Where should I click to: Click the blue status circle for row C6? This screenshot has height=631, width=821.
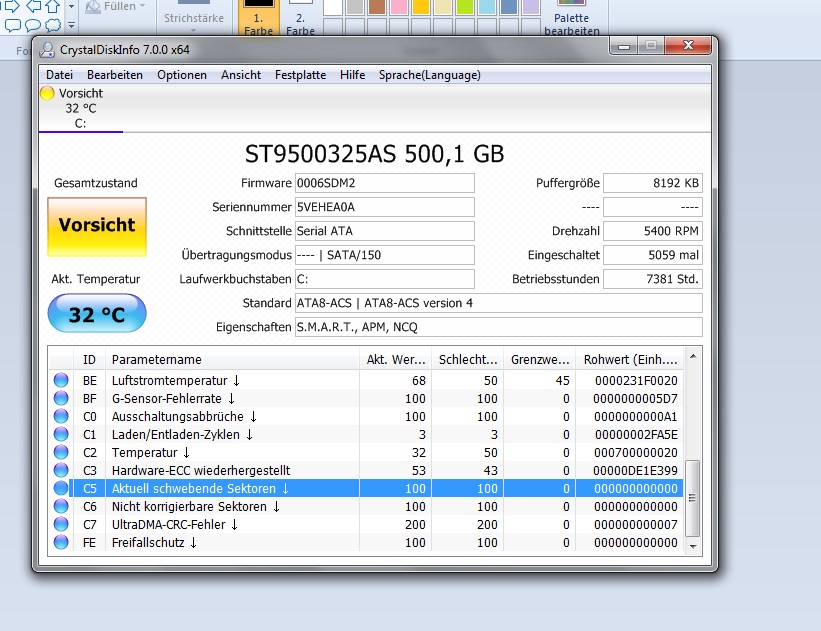(61, 506)
